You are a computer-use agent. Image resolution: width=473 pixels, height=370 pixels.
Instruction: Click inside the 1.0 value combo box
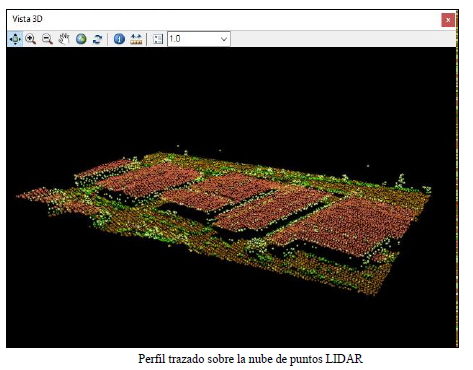[x=193, y=39]
